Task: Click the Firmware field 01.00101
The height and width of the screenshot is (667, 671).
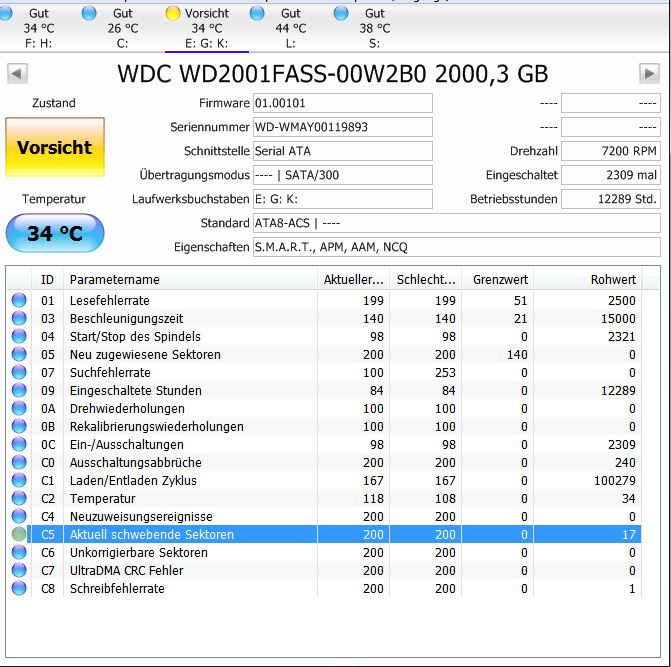Action: 343,103
